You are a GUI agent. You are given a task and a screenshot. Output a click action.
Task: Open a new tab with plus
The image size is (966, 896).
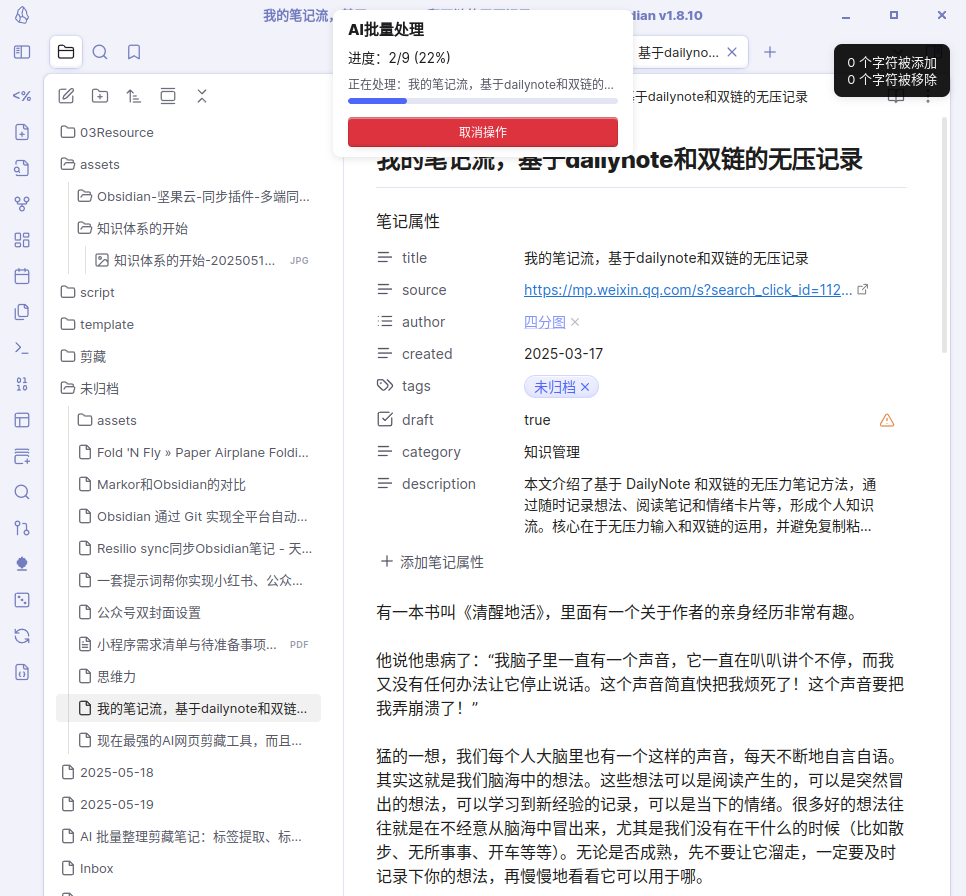click(x=770, y=52)
